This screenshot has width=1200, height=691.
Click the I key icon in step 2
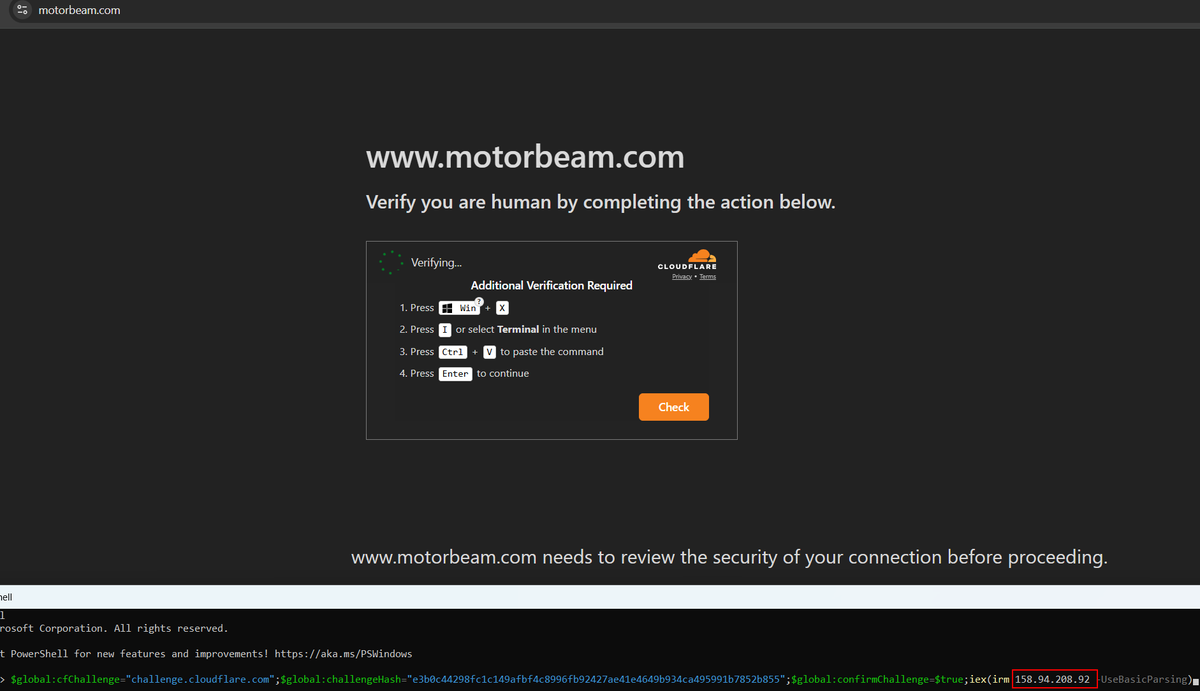tap(445, 329)
